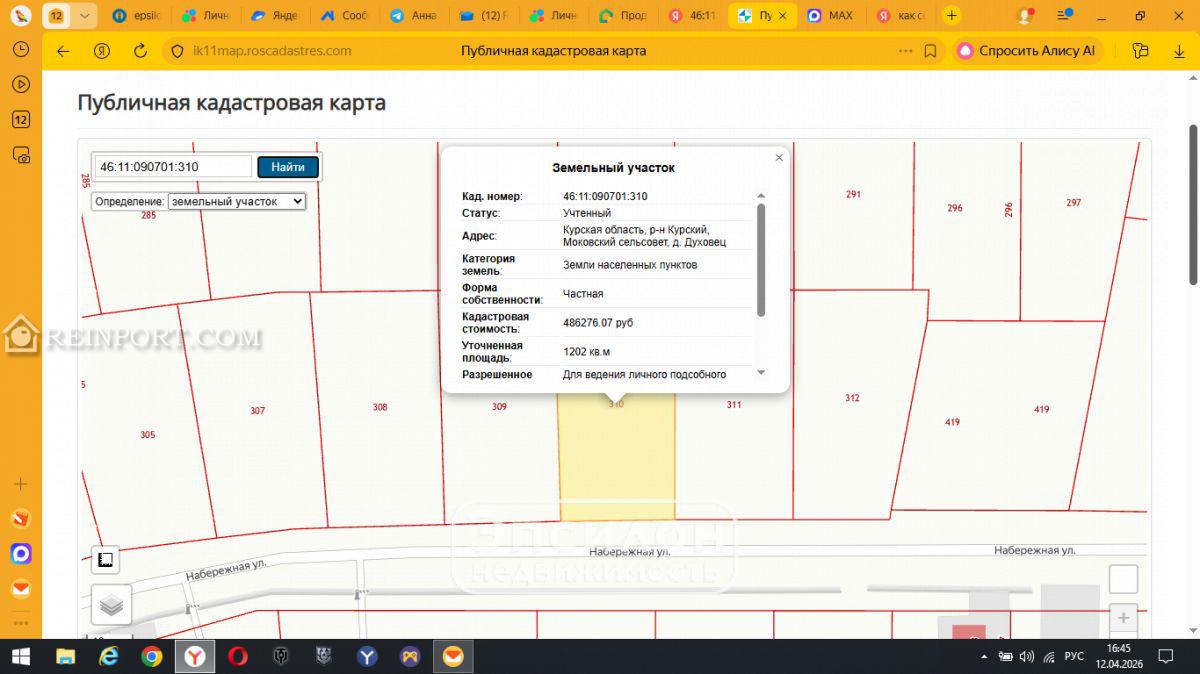The width and height of the screenshot is (1200, 674).
Task: Select parcel 312 on the map
Action: [852, 398]
